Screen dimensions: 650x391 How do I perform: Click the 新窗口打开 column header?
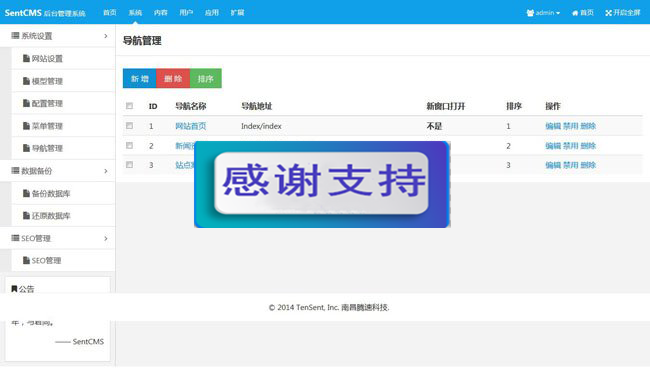point(446,106)
